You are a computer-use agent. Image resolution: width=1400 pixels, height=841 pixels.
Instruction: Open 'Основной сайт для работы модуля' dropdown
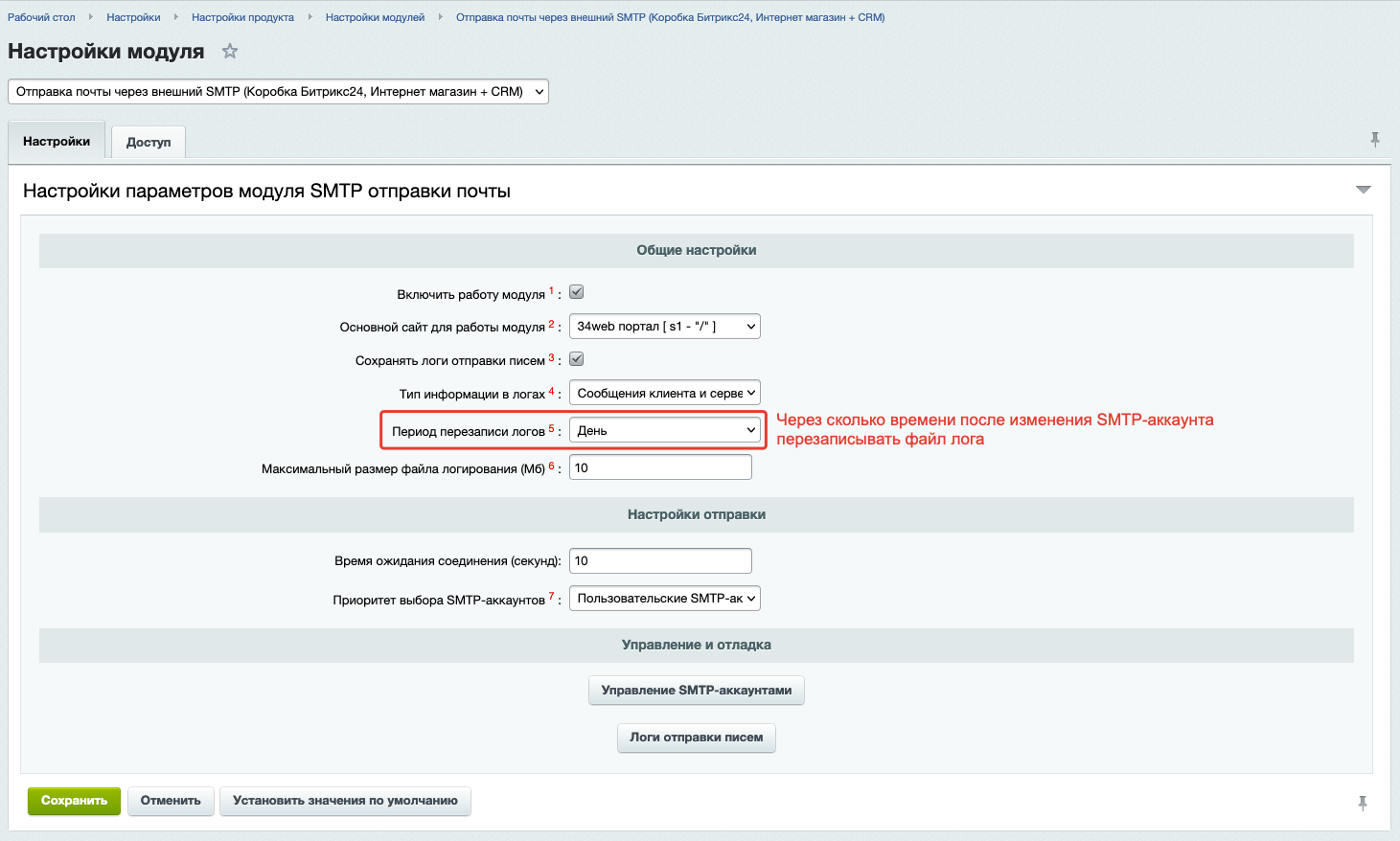pos(665,327)
